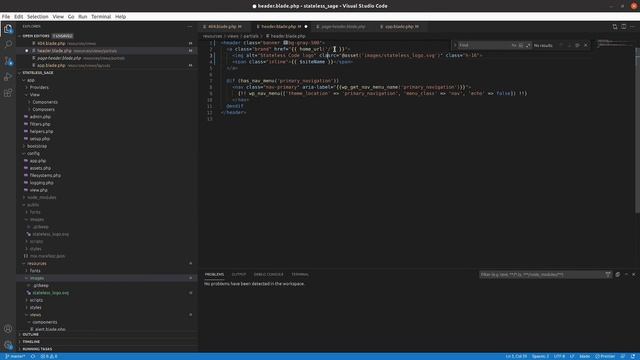Image resolution: width=640 pixels, height=360 pixels.
Task: Open the Selection menu
Action: [x=38, y=17]
